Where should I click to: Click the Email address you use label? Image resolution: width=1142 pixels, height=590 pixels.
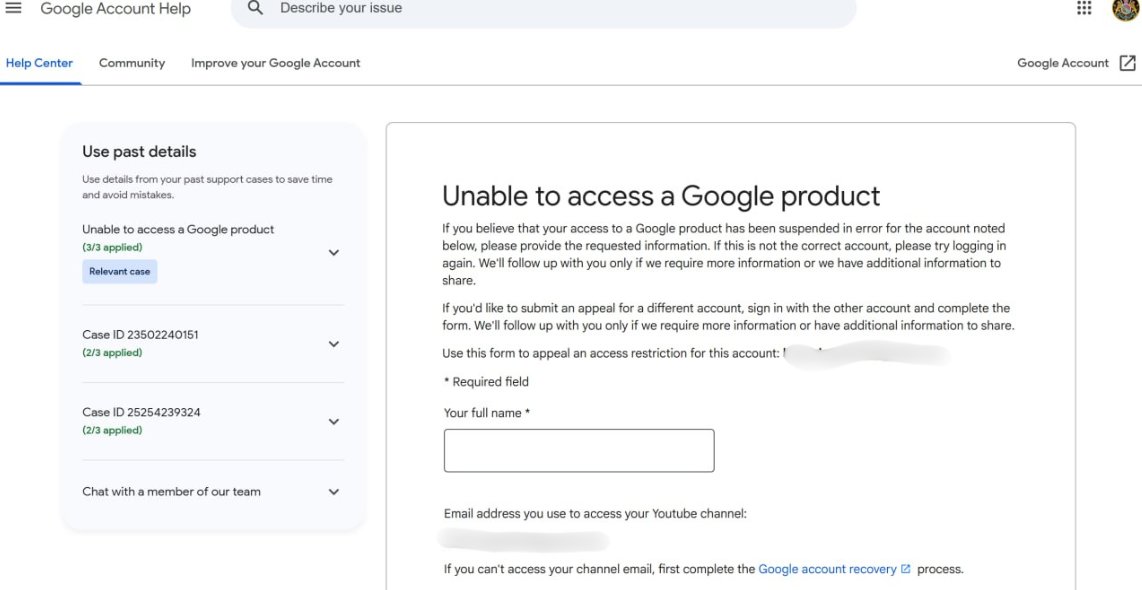pos(595,514)
